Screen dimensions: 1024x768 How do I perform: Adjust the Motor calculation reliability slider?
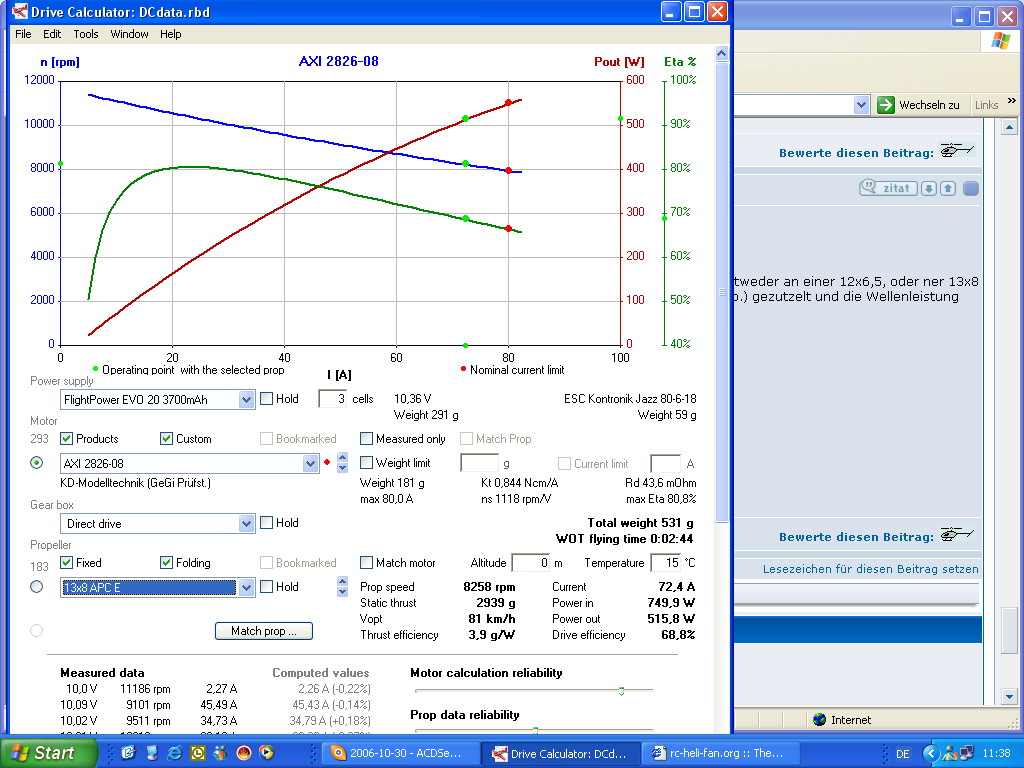pyautogui.click(x=621, y=691)
